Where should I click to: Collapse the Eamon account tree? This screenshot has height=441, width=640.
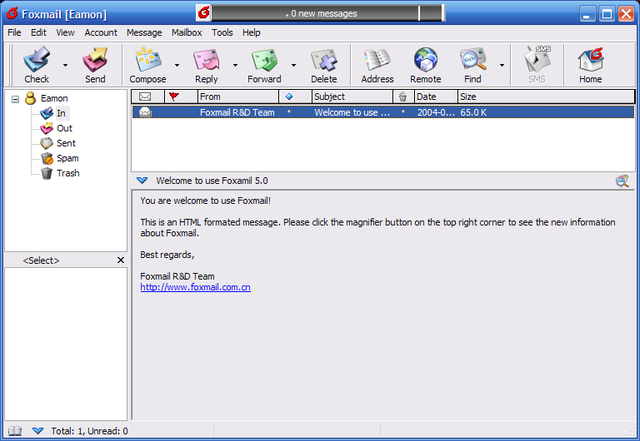click(15, 99)
